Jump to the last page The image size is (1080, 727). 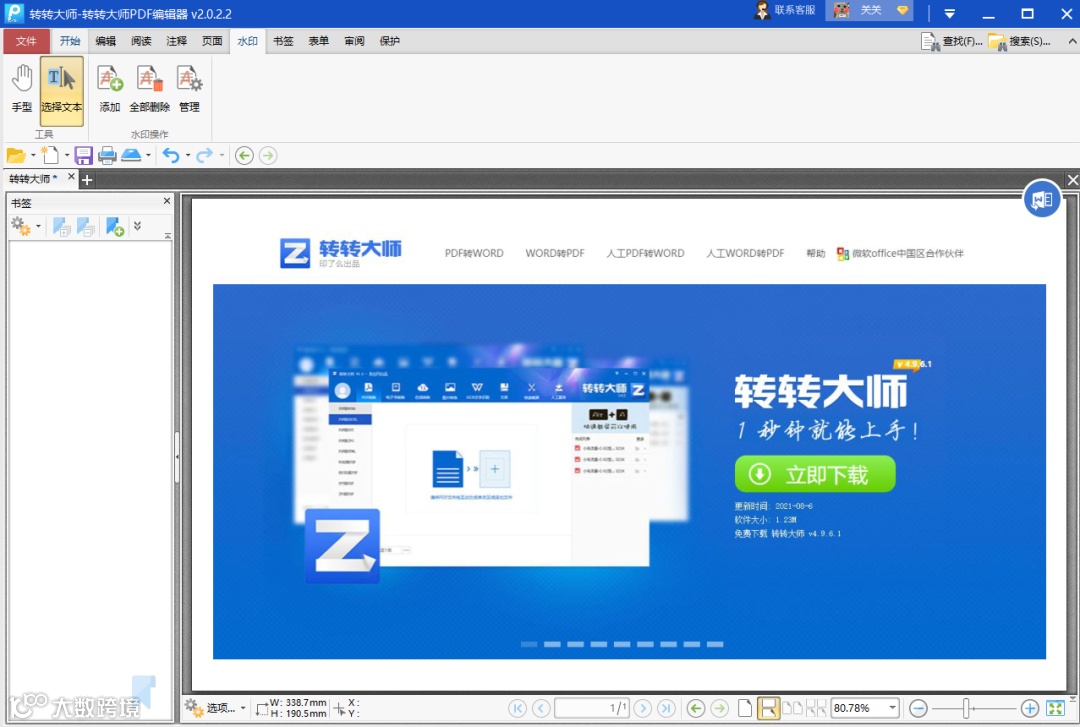667,708
